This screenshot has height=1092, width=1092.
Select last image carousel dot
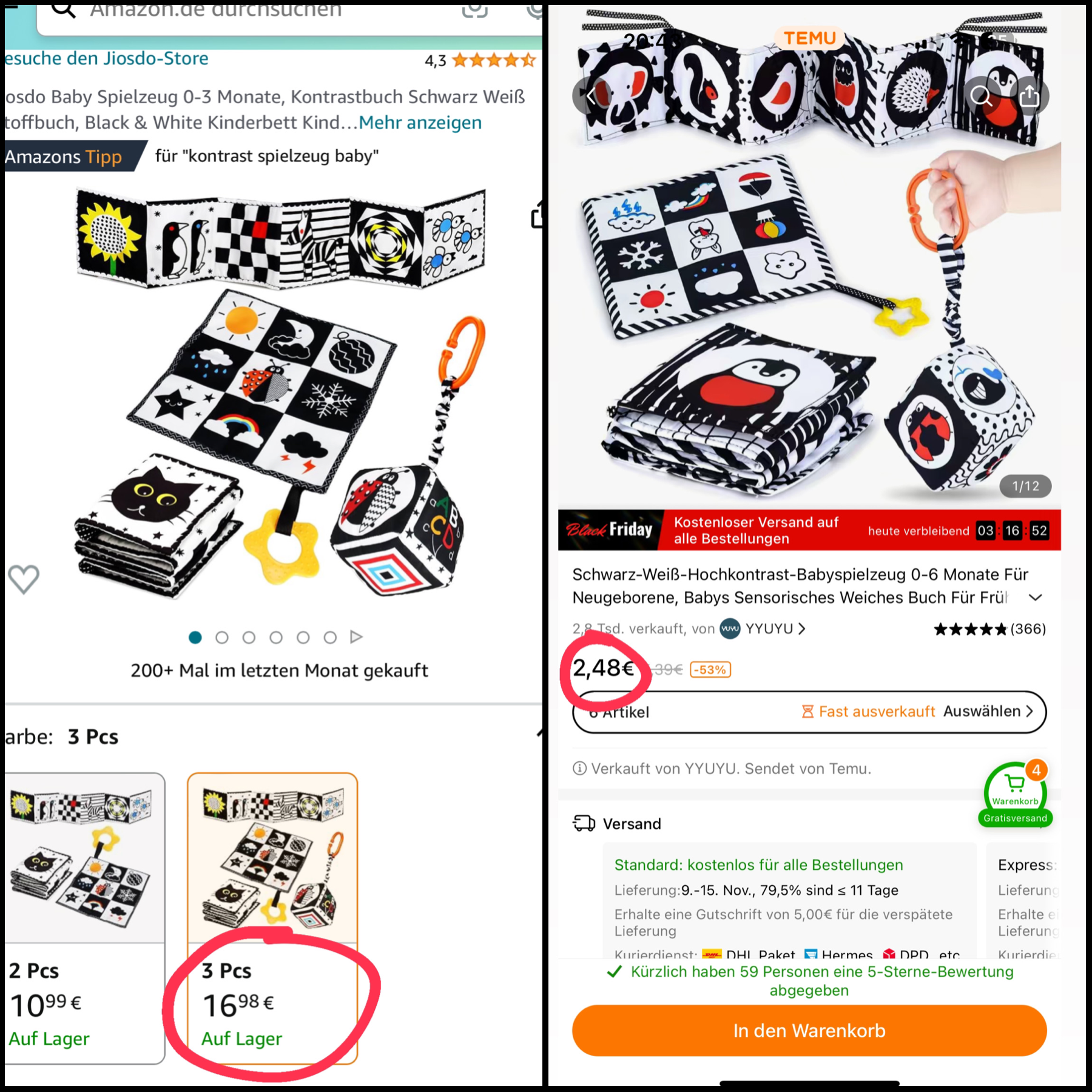(x=330, y=637)
